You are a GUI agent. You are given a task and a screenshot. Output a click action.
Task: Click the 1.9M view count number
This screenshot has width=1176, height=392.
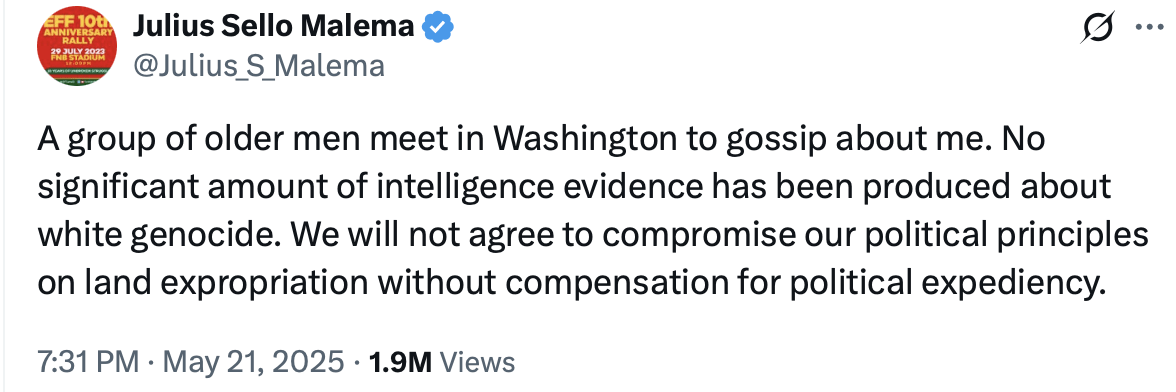pos(401,362)
